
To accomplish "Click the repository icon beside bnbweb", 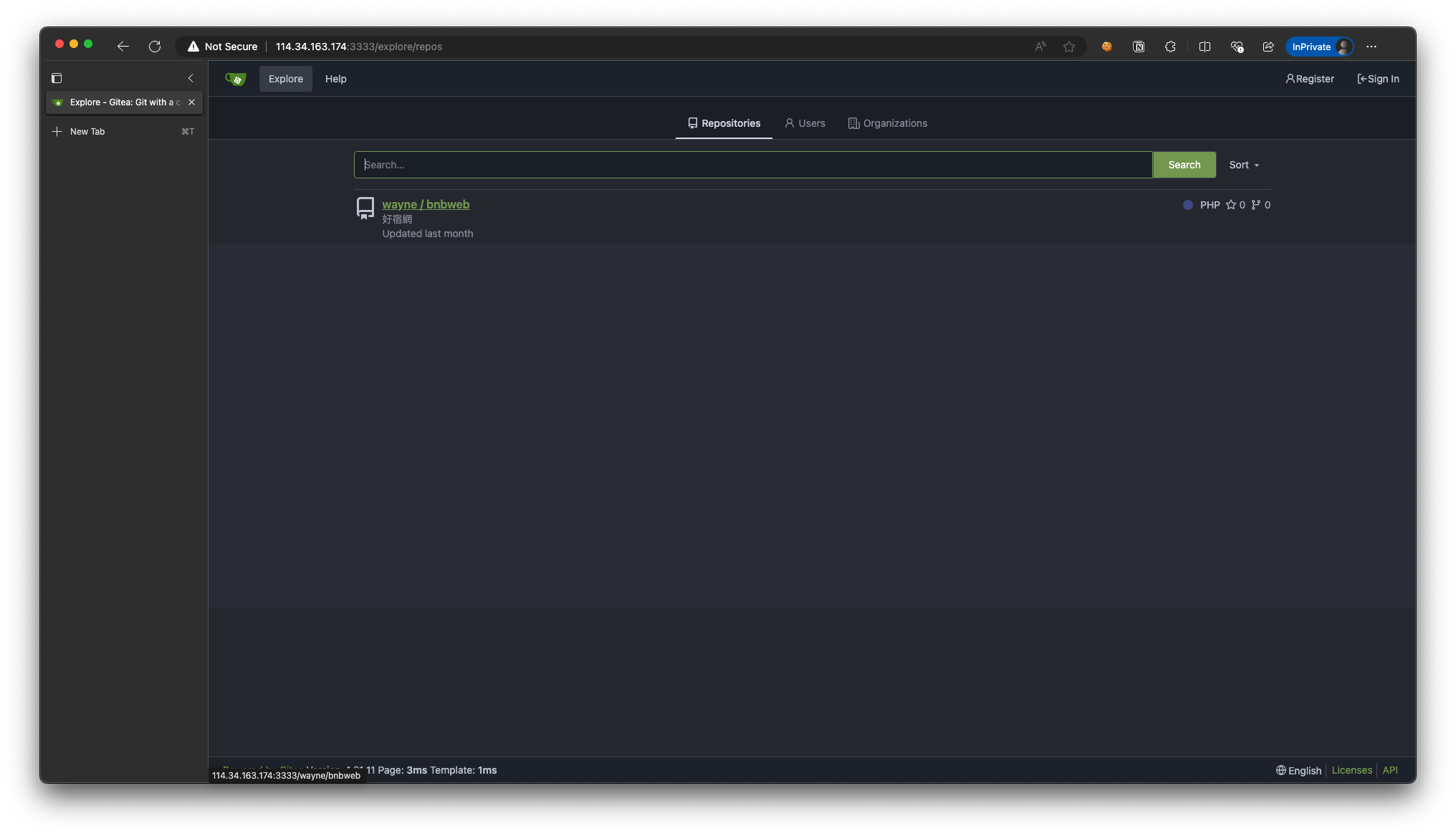I will click(x=365, y=208).
